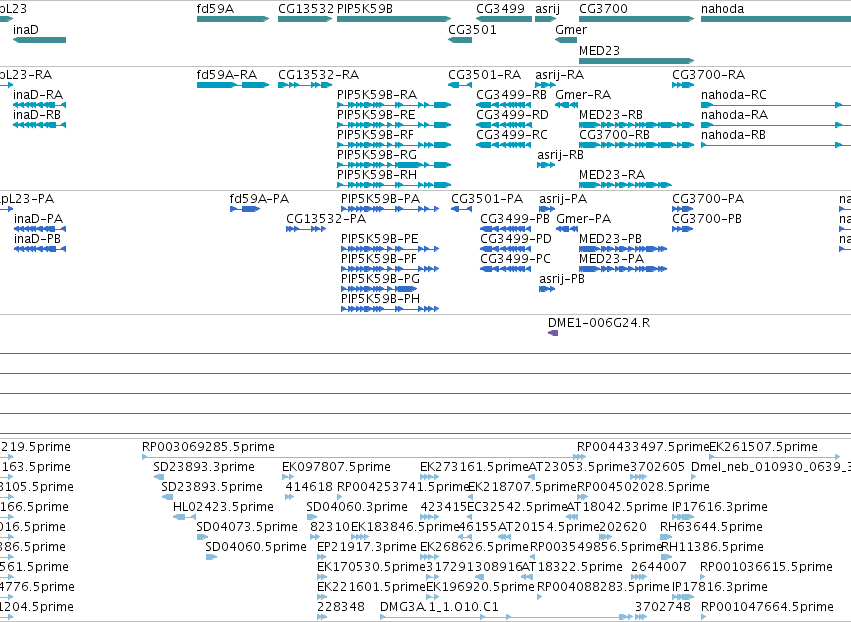Click protein MED23-PA
The image size is (851, 622).
tap(623, 269)
